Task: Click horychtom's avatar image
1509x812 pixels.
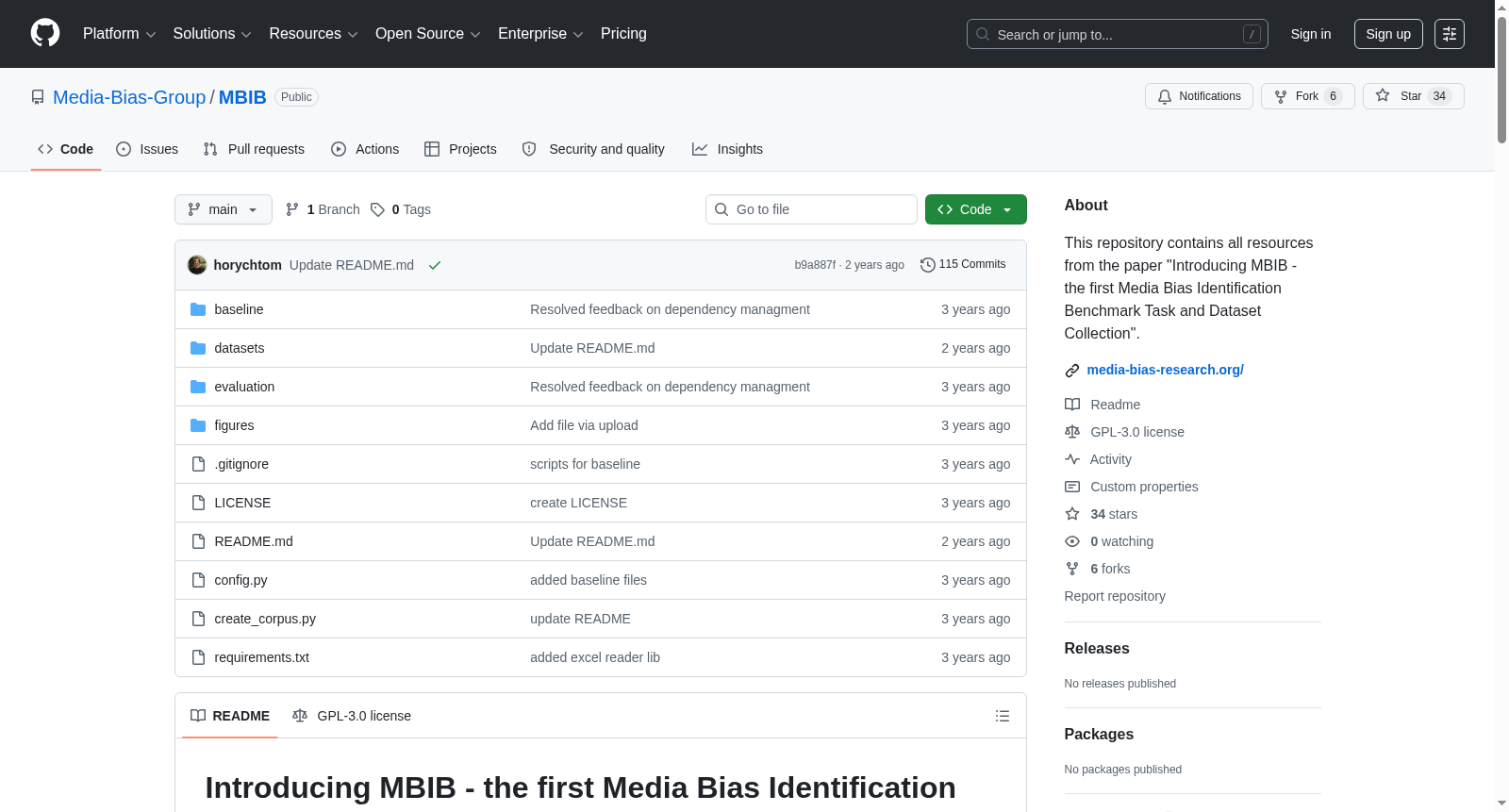Action: pos(197,265)
